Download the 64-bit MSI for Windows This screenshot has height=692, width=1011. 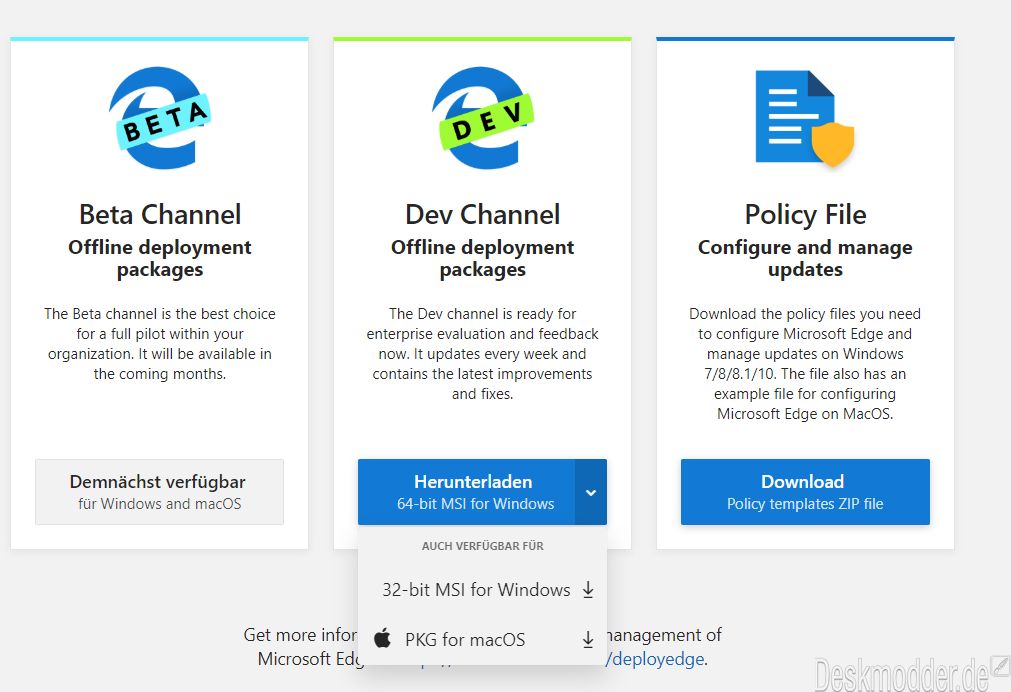(466, 492)
